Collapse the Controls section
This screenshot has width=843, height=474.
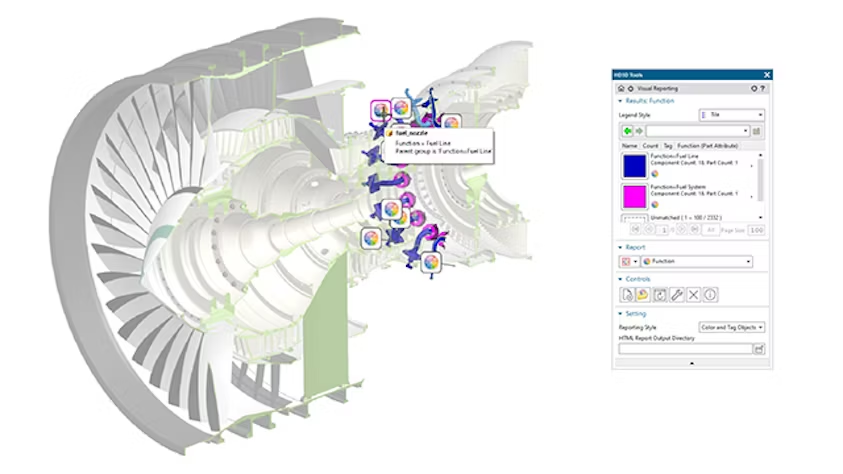pyautogui.click(x=621, y=279)
